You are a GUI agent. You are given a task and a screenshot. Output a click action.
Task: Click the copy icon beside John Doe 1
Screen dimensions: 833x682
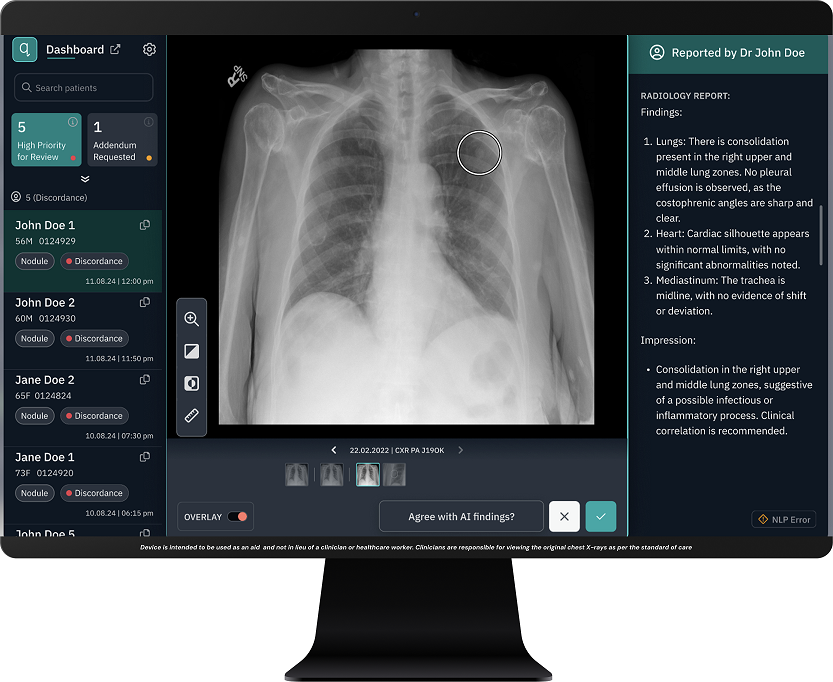(145, 225)
